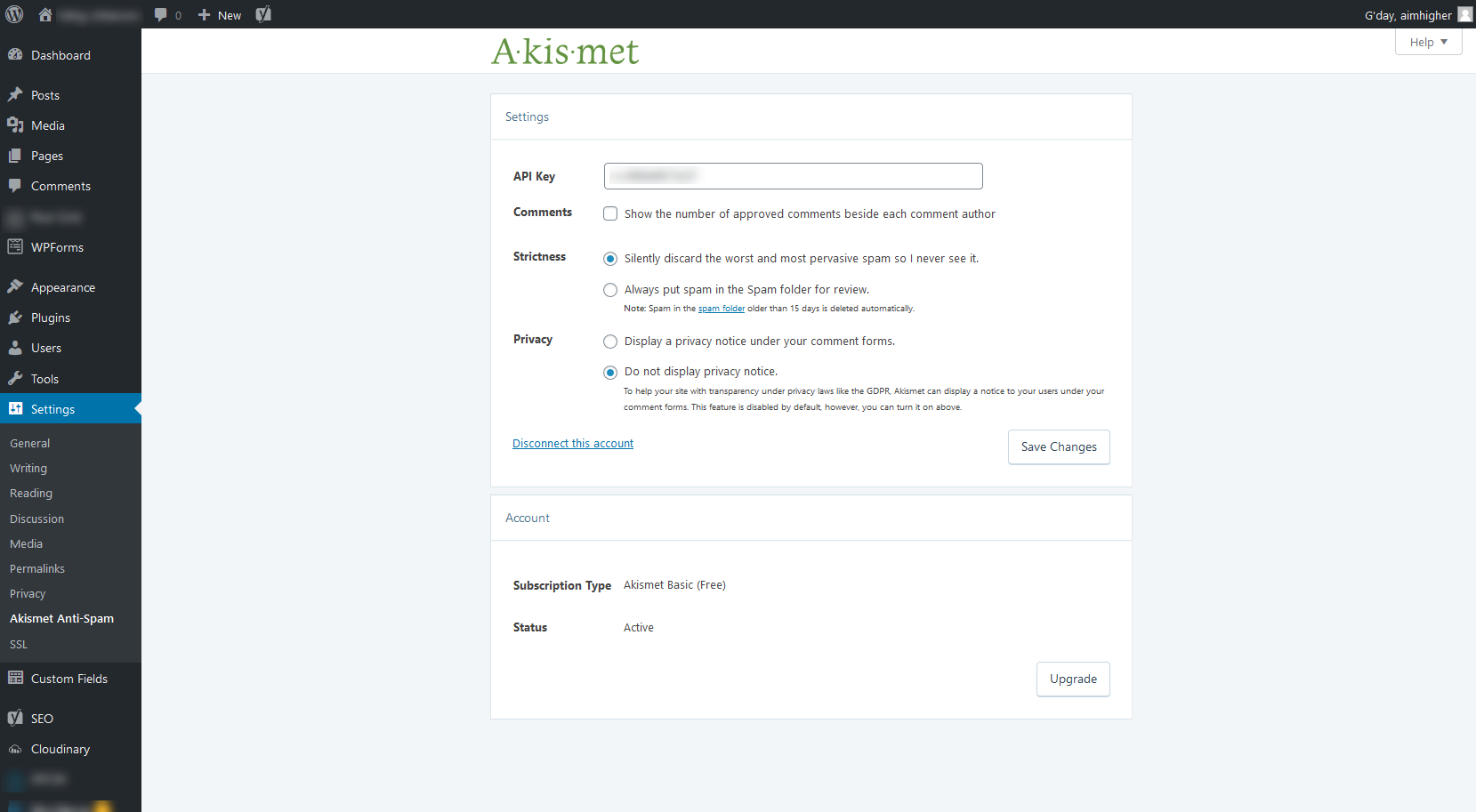Screen dimensions: 1476x812
Task: Click the plus icon beside New
Action: (204, 14)
